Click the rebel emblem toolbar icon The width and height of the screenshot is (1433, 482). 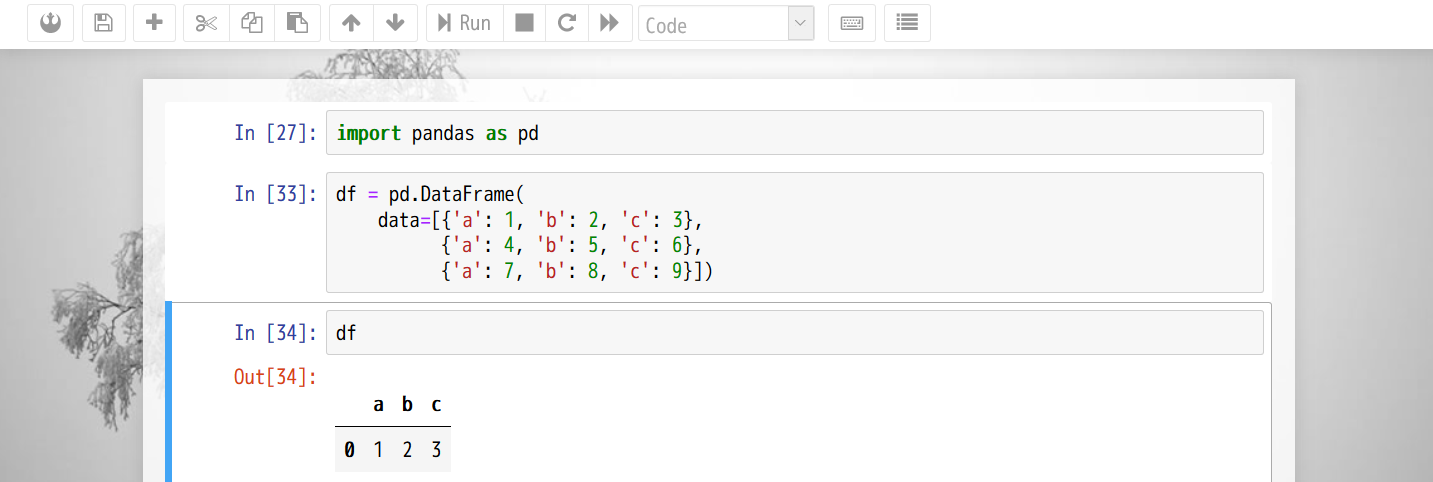51,23
